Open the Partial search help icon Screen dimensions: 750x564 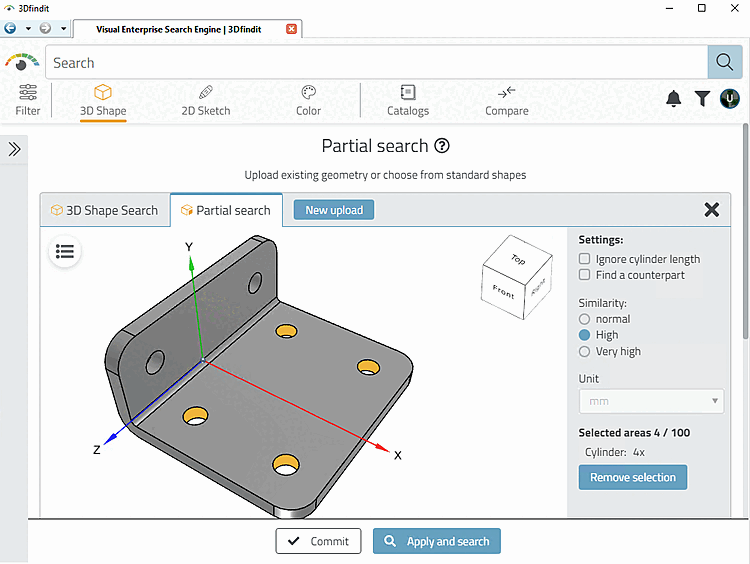tap(442, 146)
